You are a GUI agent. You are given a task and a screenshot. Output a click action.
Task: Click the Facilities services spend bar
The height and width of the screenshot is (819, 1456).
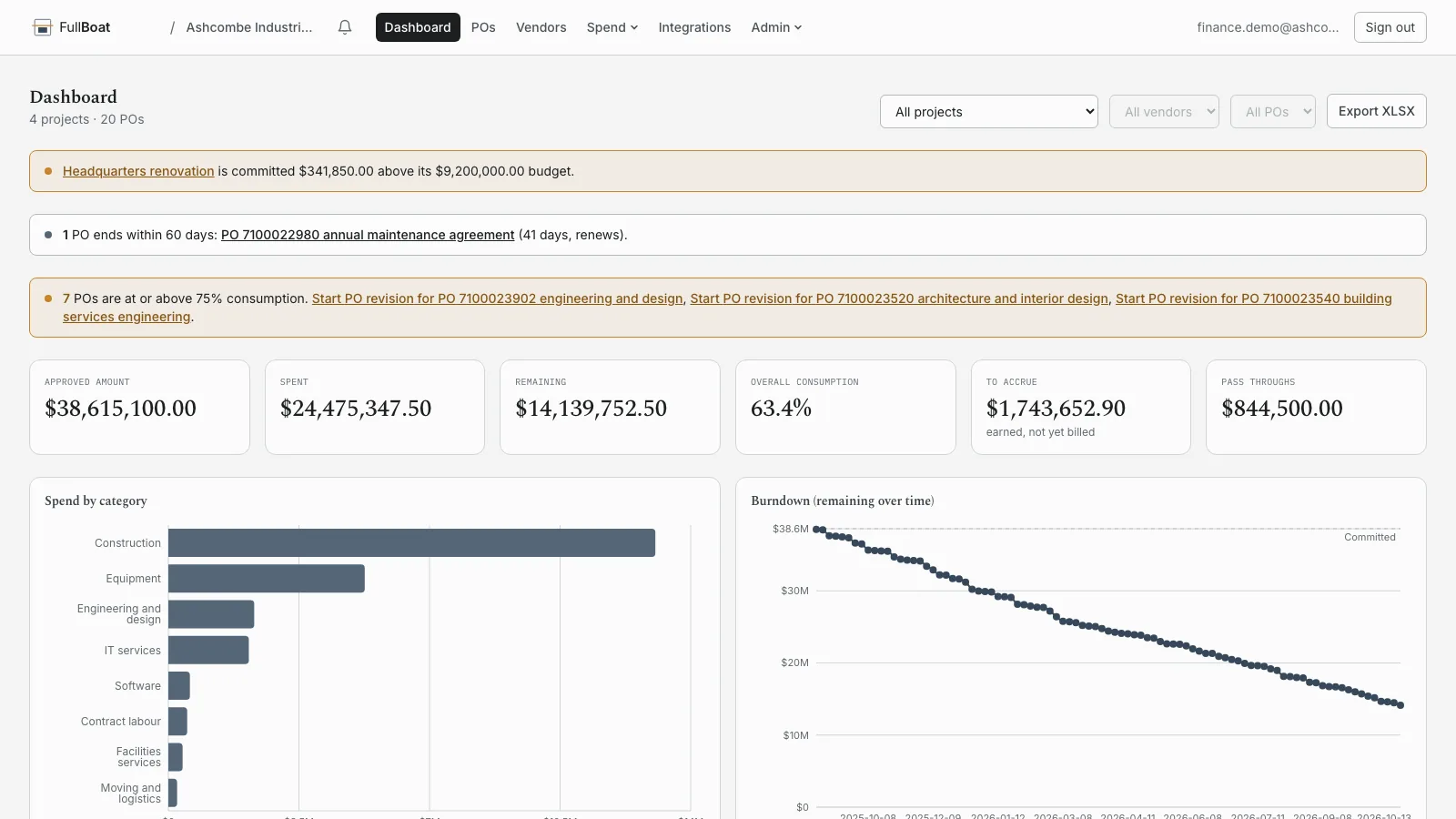(176, 757)
